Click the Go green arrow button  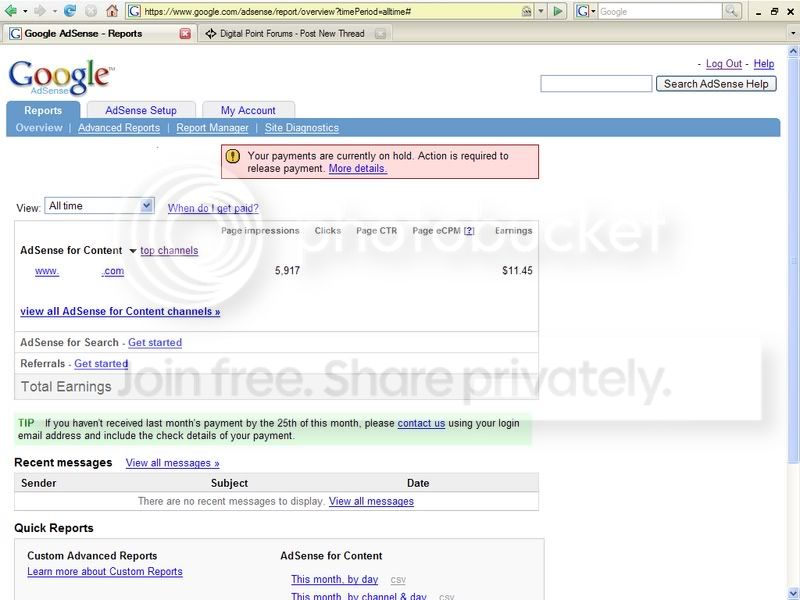558,11
